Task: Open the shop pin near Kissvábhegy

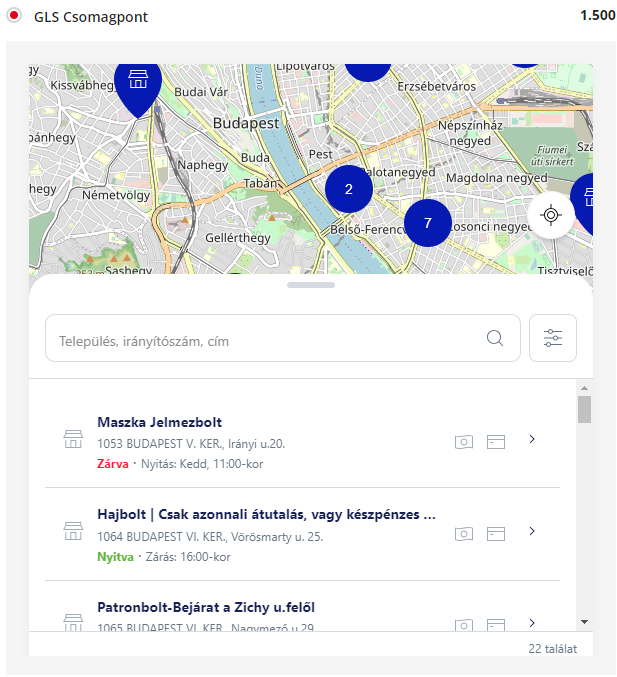Action: click(x=138, y=89)
